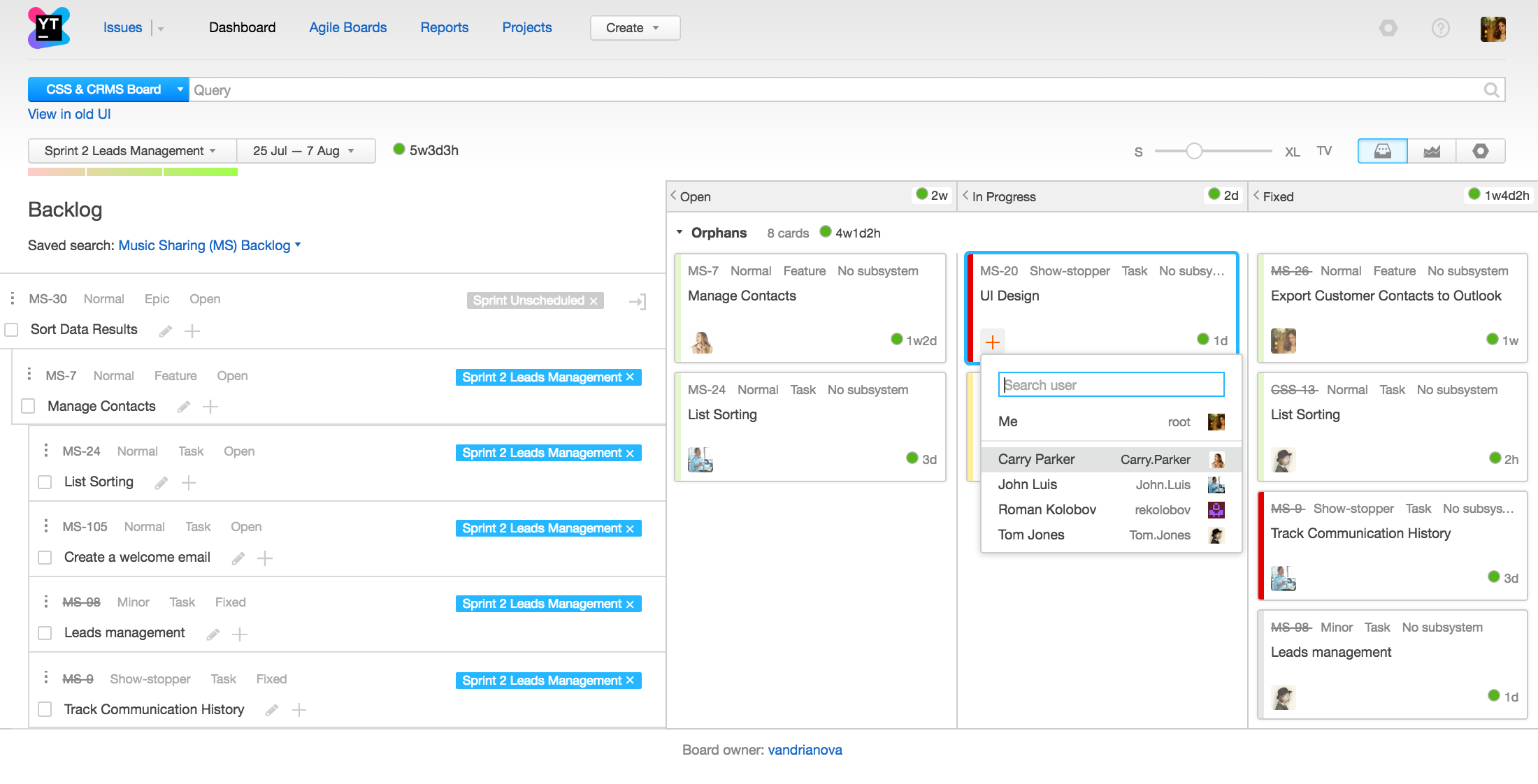Open board settings gear icon button
The image size is (1538, 784).
click(x=1480, y=151)
